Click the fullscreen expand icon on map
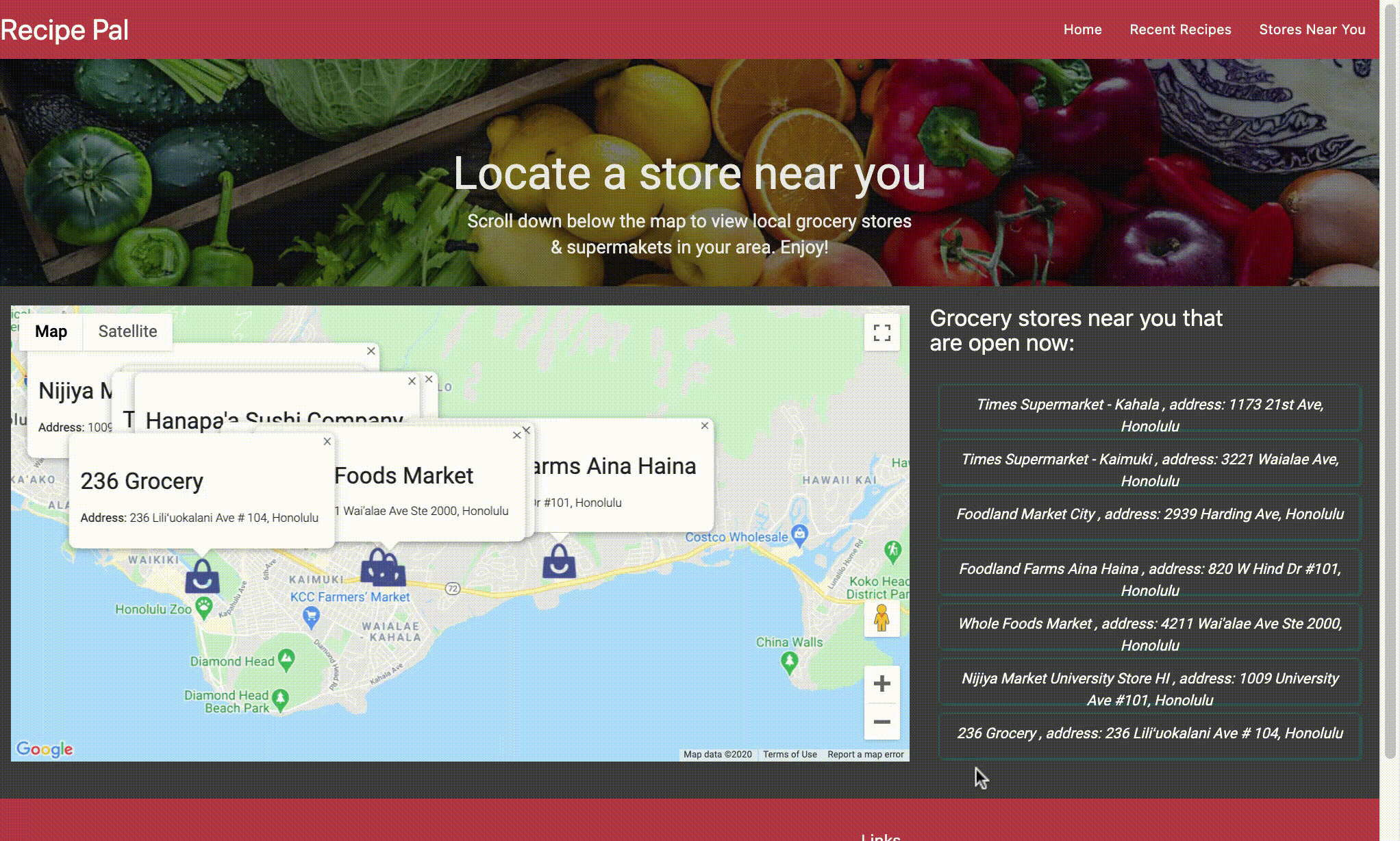 881,332
